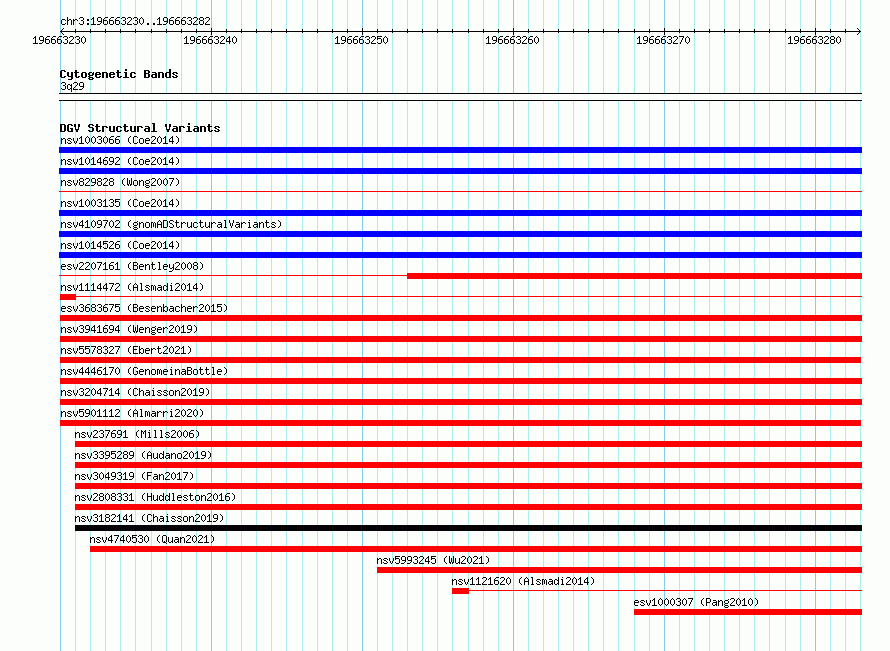Click the nsv2808331 (Huddleston2016) label
890x651 pixels.
pos(155,497)
